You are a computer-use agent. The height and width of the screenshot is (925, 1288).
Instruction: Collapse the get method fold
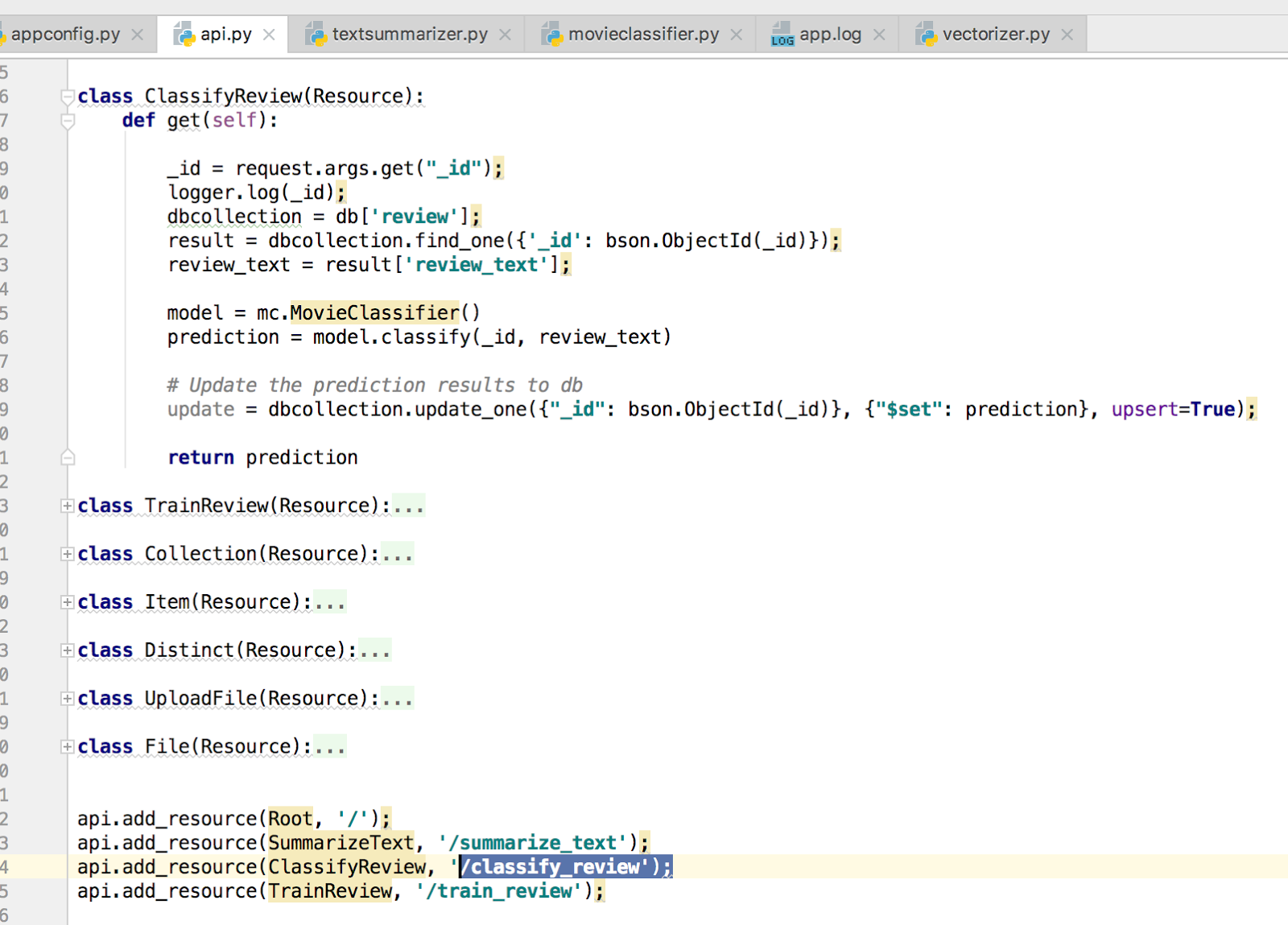[x=68, y=121]
